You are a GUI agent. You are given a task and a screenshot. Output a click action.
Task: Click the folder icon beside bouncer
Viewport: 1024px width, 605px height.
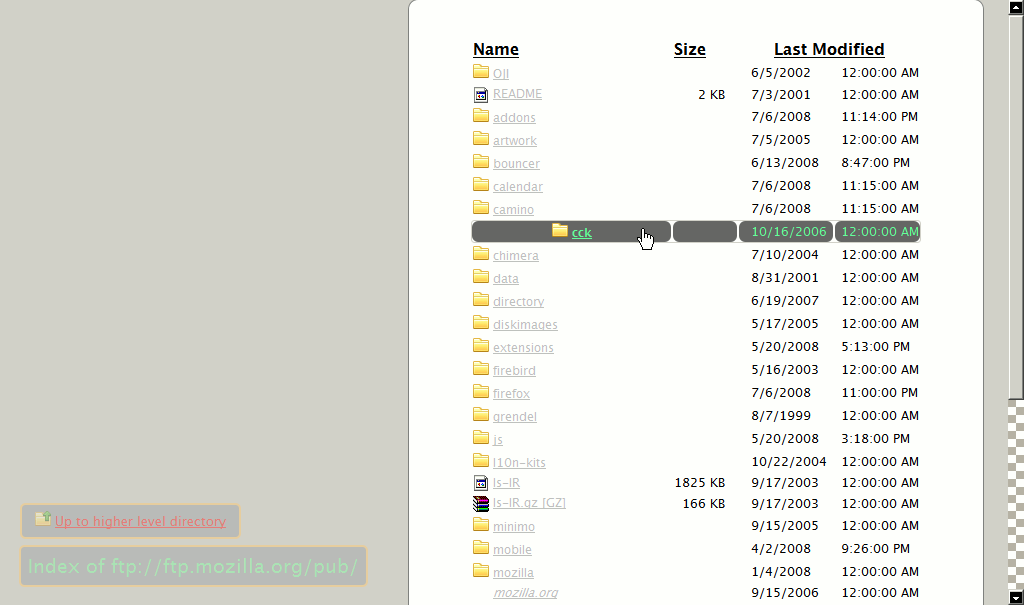tap(481, 161)
